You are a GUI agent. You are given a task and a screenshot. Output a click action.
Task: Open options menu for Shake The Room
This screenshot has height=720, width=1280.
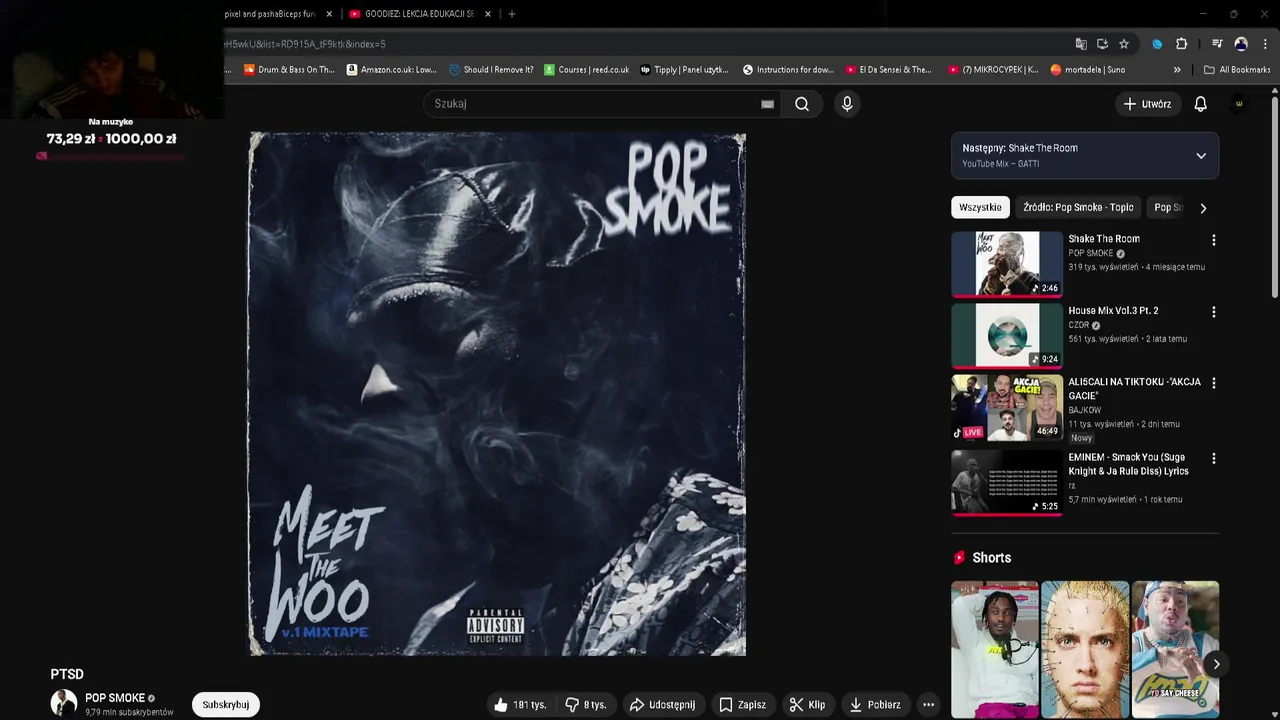click(1214, 240)
